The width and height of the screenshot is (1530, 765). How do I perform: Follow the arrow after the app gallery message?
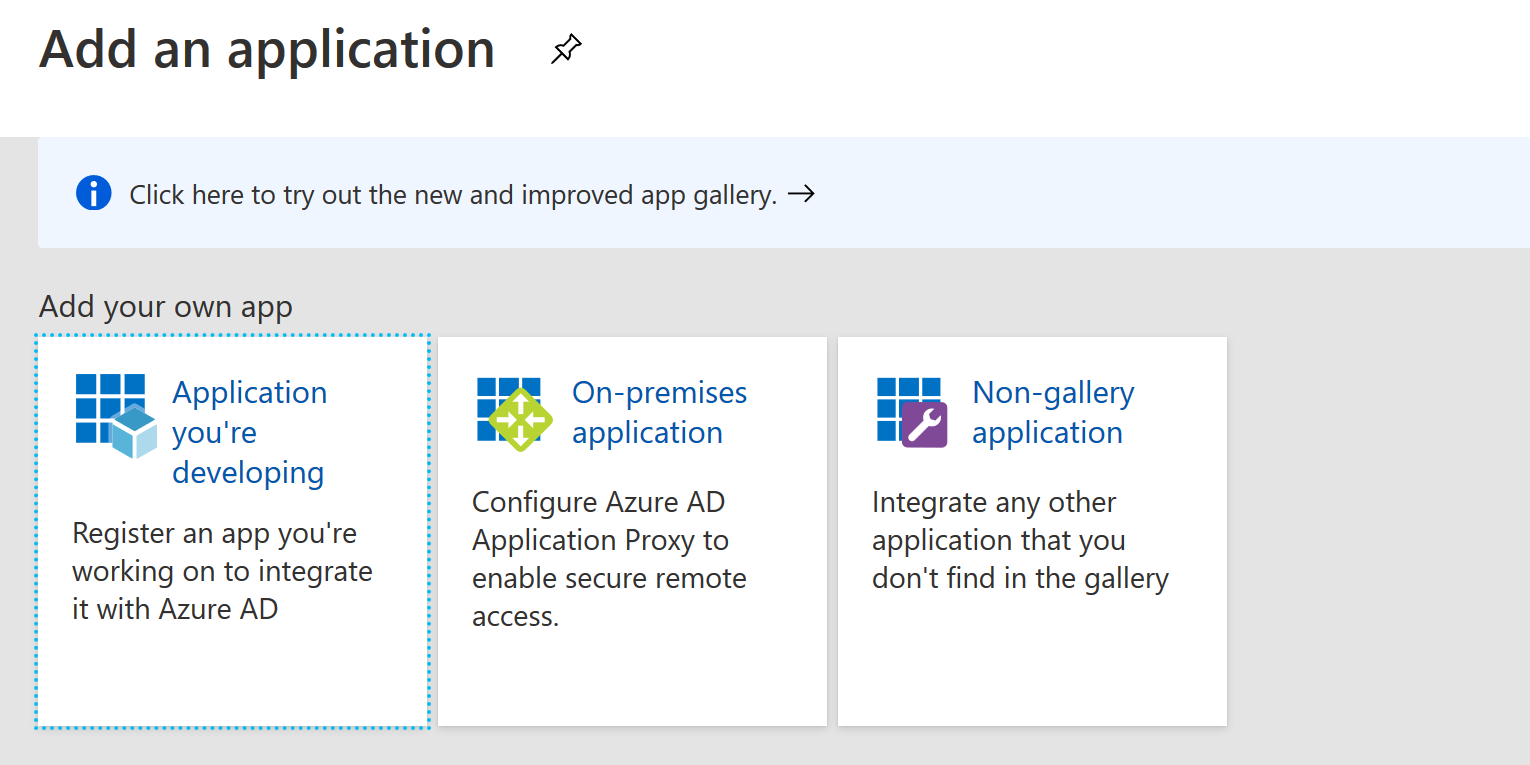click(801, 194)
